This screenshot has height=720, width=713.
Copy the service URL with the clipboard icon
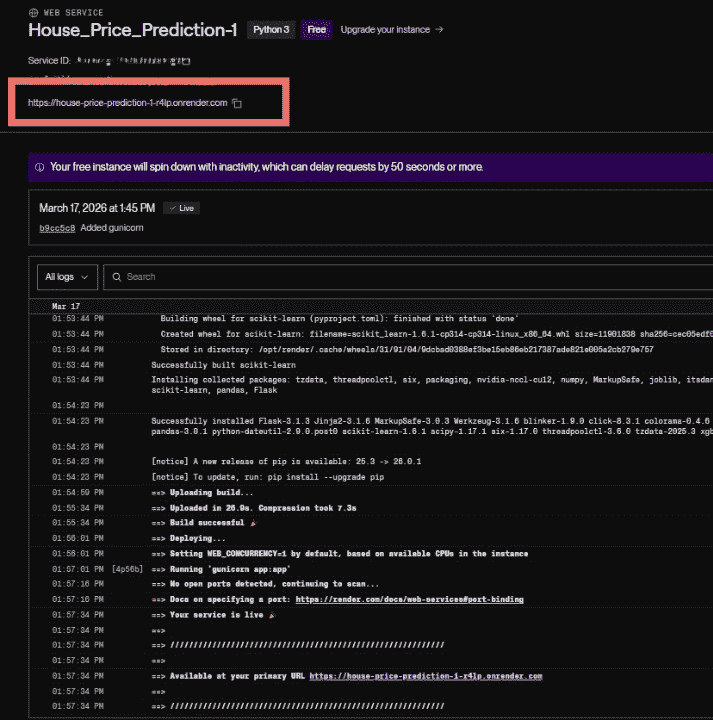(x=237, y=103)
